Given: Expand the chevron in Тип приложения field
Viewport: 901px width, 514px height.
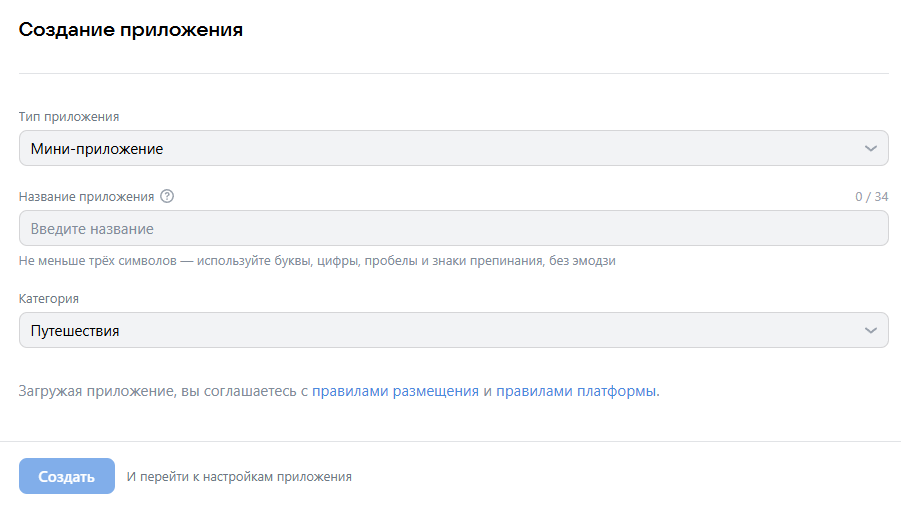Looking at the screenshot, I should click(x=870, y=149).
